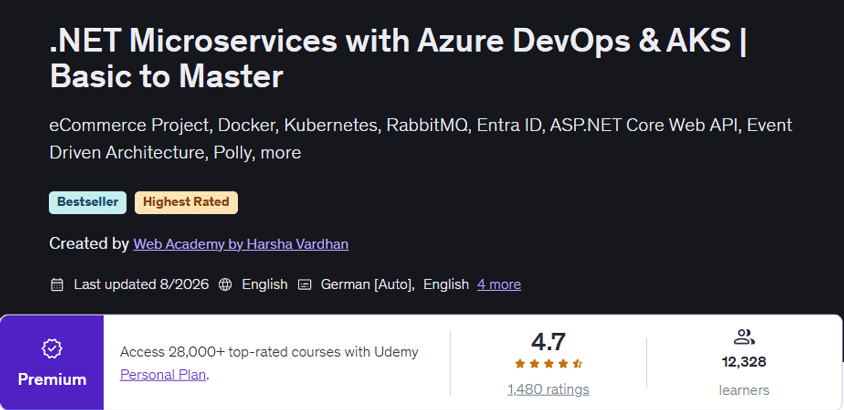Click the 'Created by' label
Viewport: 844px width, 410px height.
(89, 244)
